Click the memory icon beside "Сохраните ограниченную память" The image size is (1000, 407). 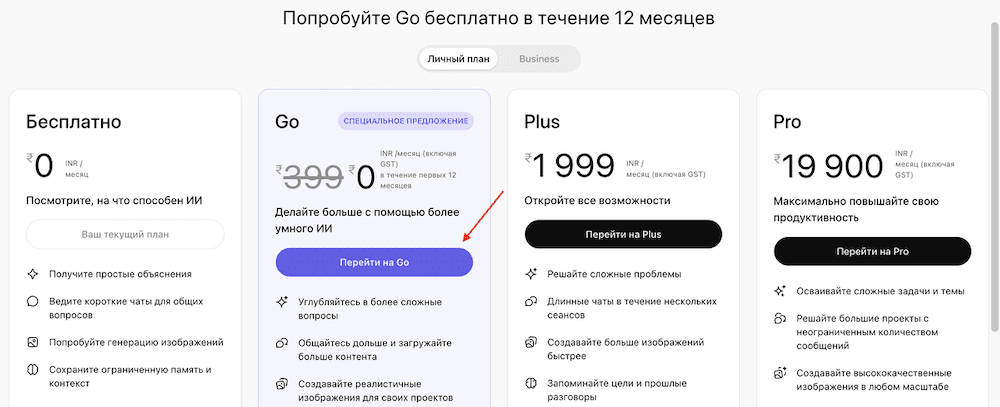(33, 370)
